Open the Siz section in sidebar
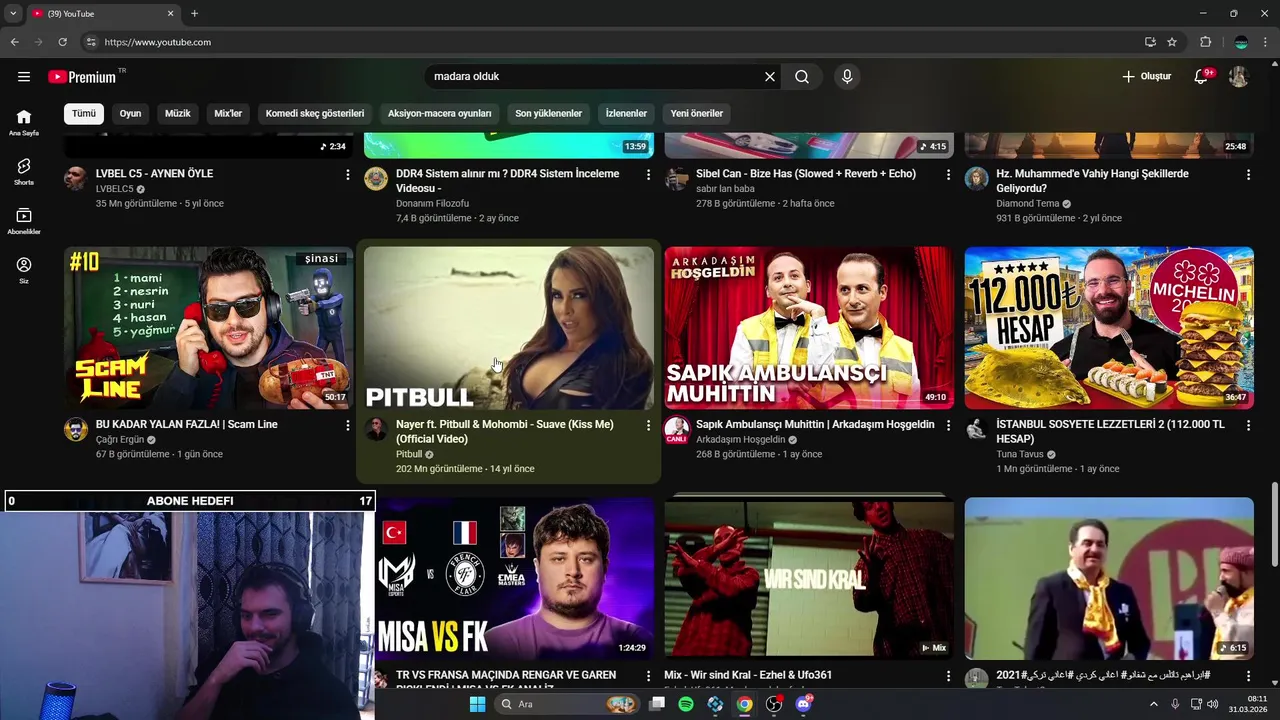This screenshot has width=1280, height=720. point(24,271)
